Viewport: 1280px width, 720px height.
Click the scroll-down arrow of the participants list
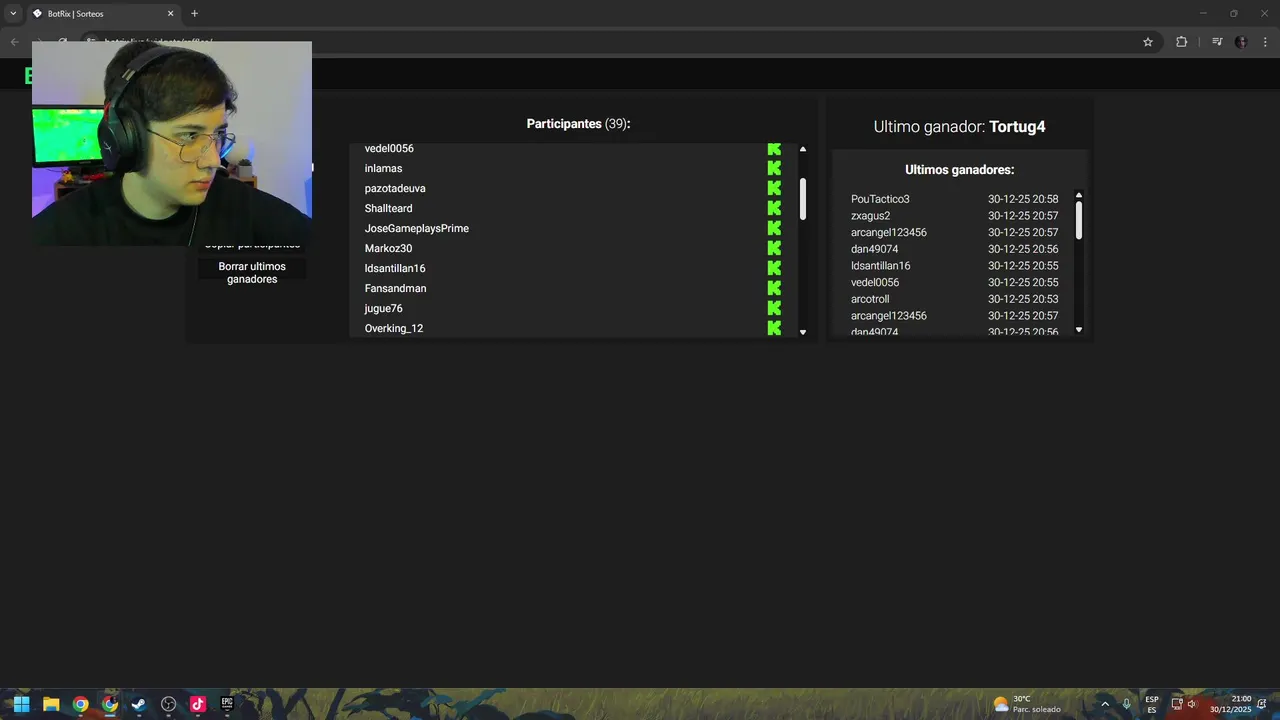(803, 332)
